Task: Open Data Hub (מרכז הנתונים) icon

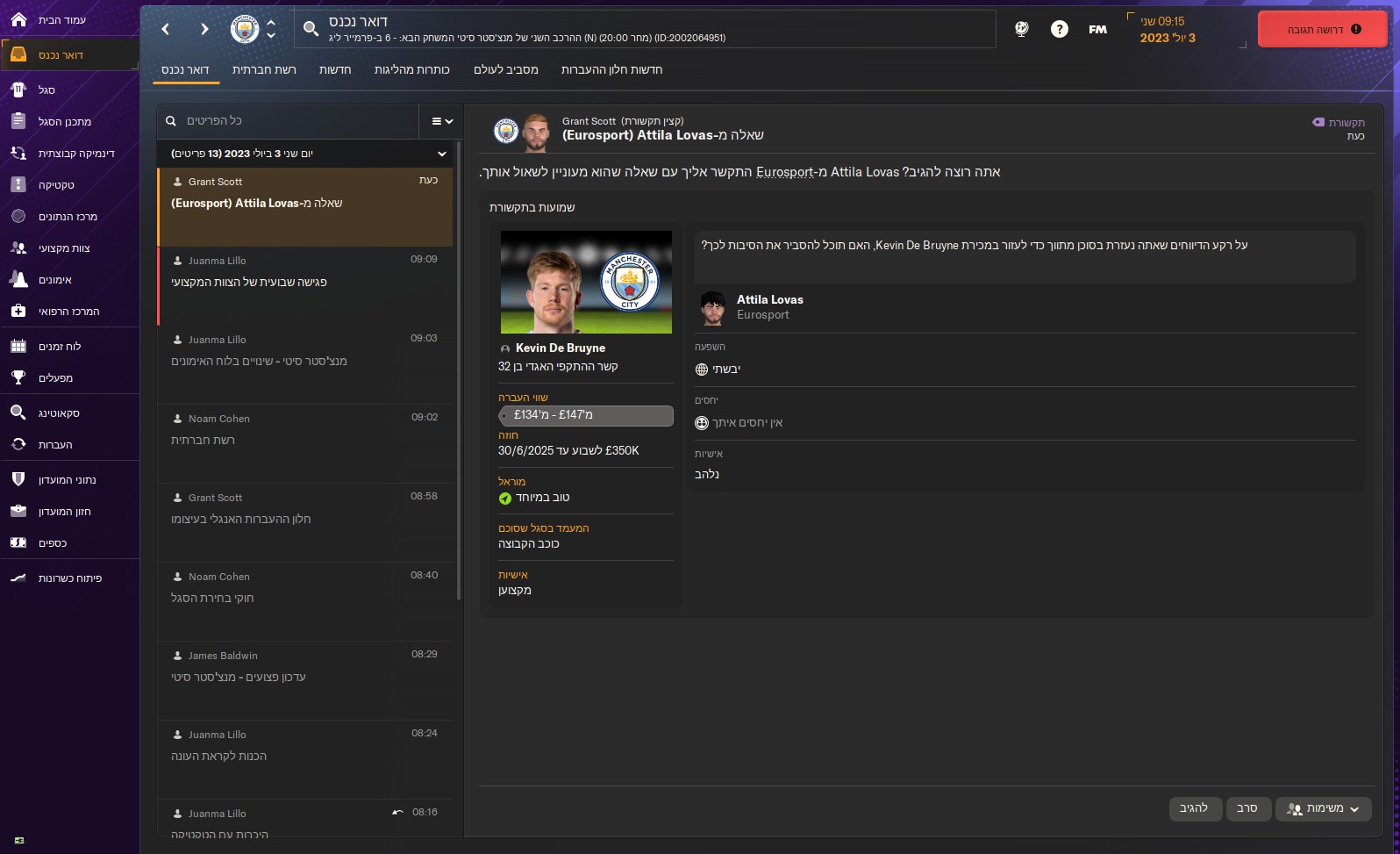Action: [x=18, y=216]
